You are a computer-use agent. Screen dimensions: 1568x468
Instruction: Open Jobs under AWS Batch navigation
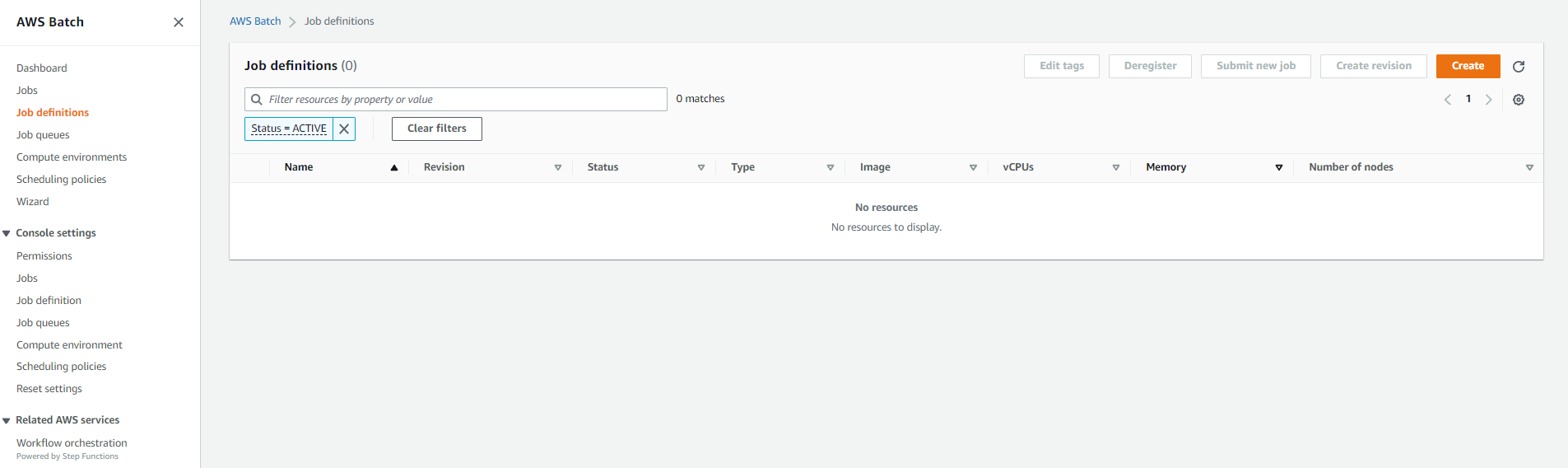[27, 91]
